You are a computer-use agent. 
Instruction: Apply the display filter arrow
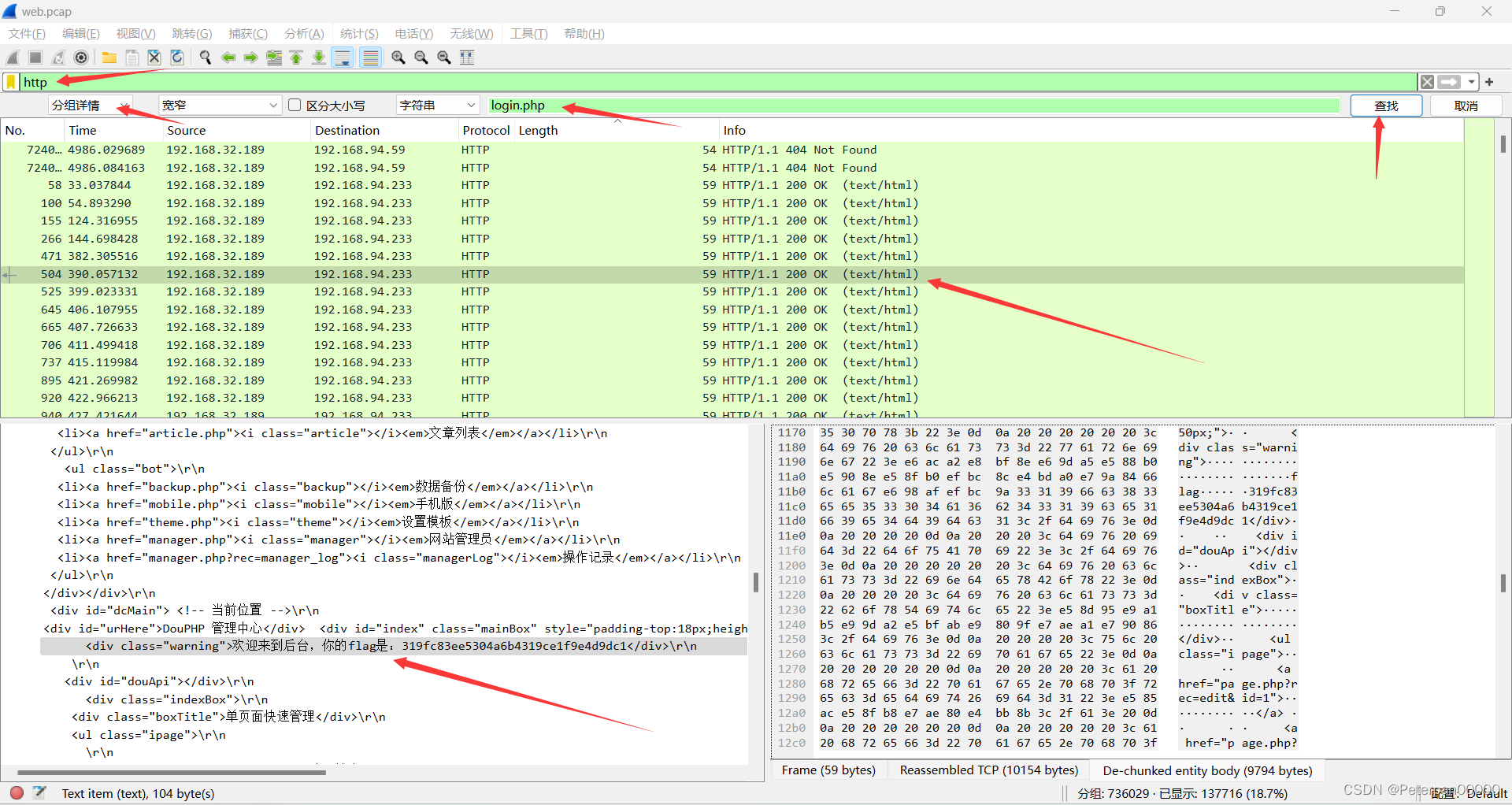click(x=1449, y=82)
